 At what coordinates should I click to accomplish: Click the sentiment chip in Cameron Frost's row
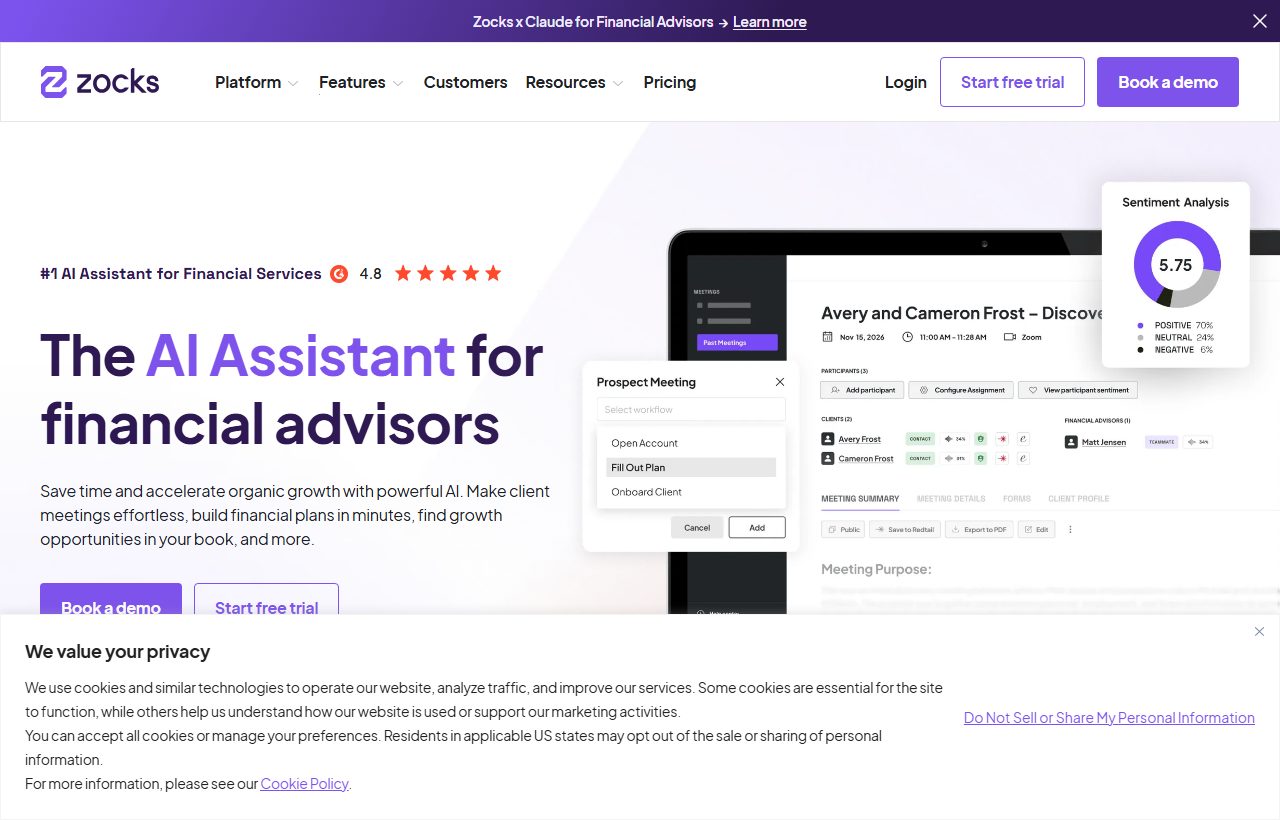coord(955,458)
